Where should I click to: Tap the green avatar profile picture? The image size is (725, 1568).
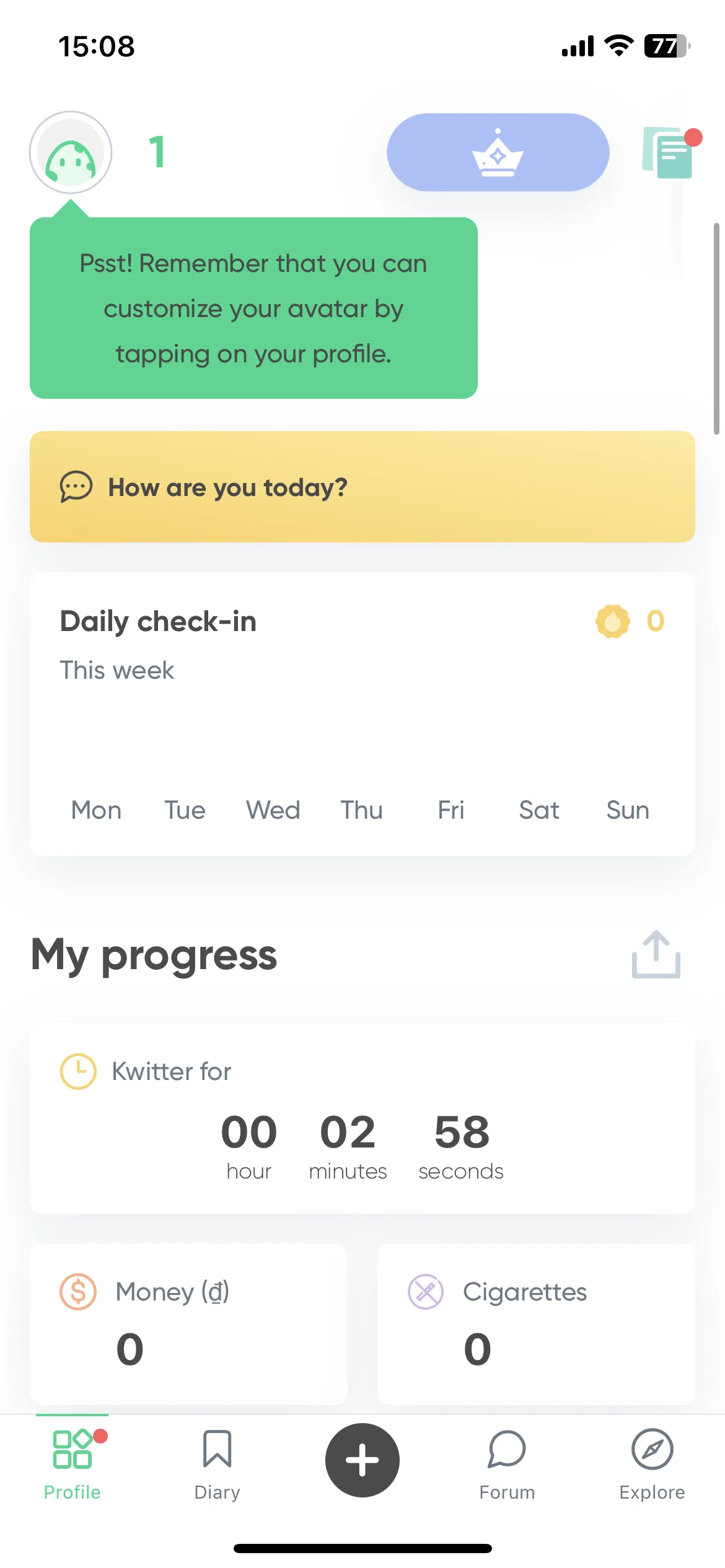pos(71,152)
